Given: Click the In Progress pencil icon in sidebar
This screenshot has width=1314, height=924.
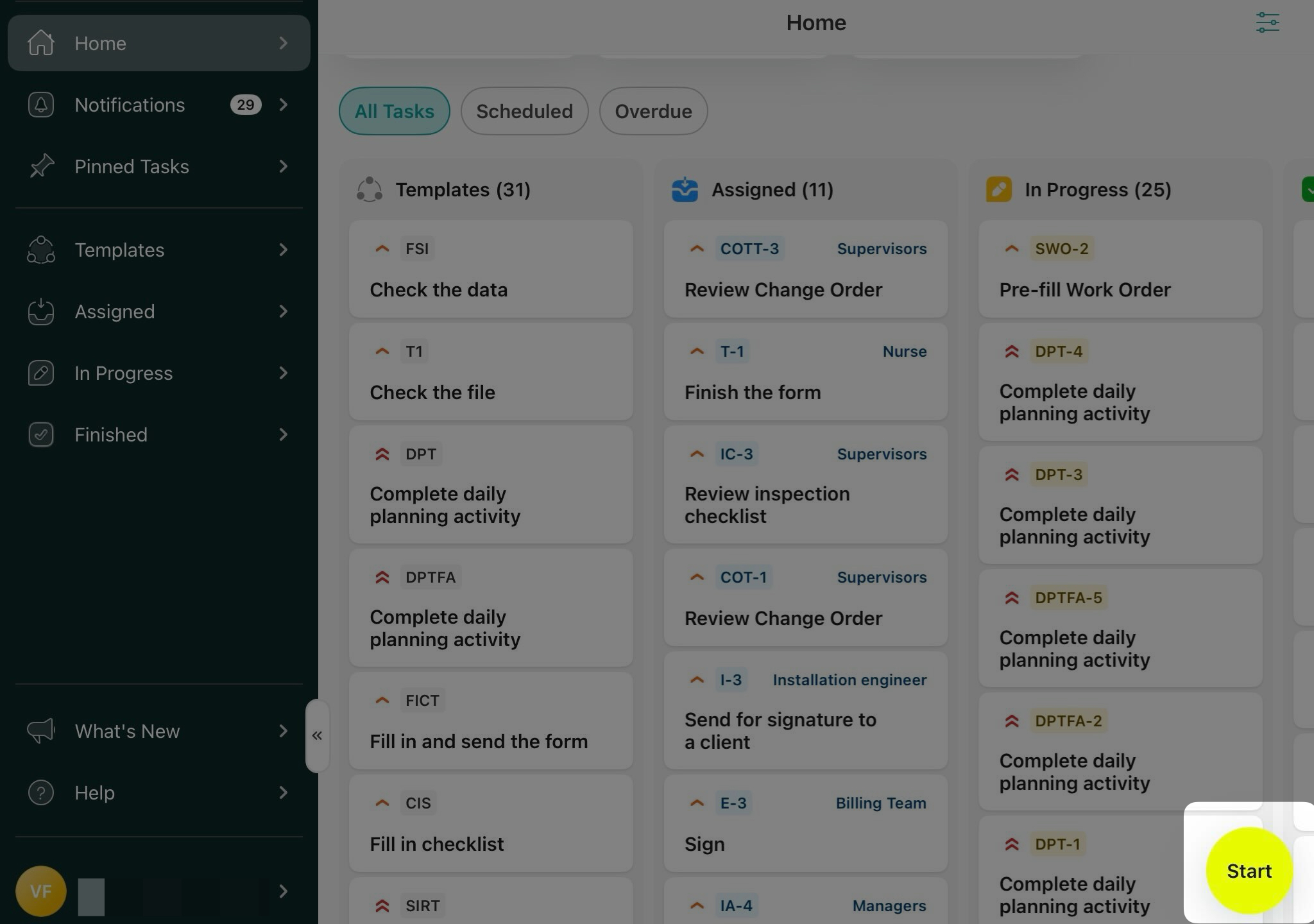Looking at the screenshot, I should 40,373.
